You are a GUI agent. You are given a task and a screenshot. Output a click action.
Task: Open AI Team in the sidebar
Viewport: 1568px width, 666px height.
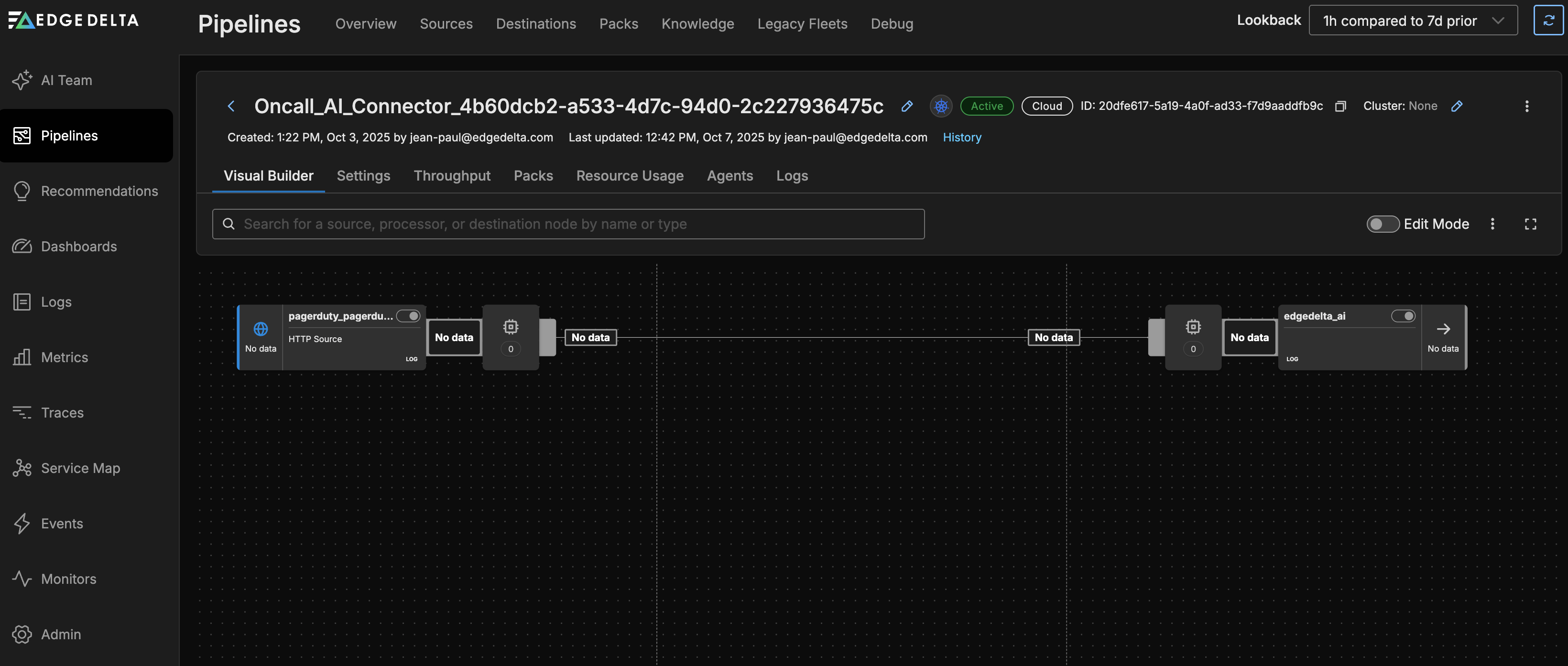pos(66,80)
